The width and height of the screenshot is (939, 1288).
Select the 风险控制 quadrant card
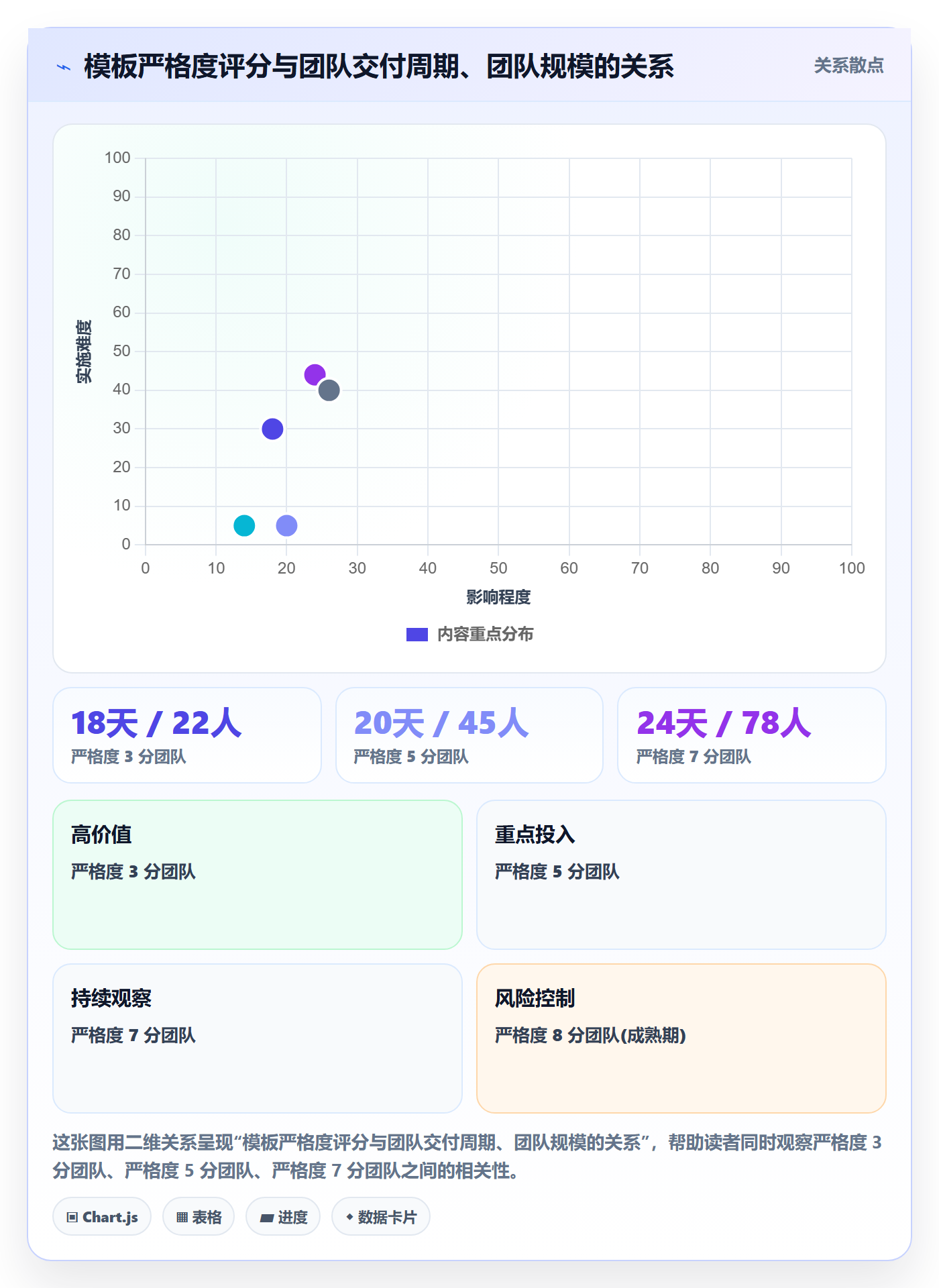click(681, 1038)
